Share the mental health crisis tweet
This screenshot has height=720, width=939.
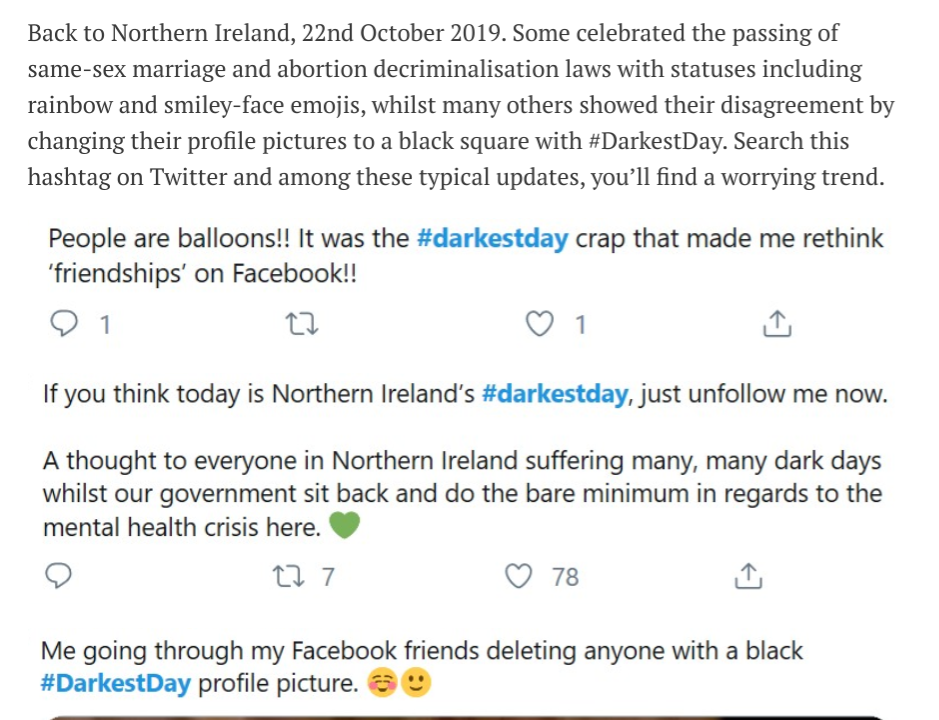[x=749, y=576]
